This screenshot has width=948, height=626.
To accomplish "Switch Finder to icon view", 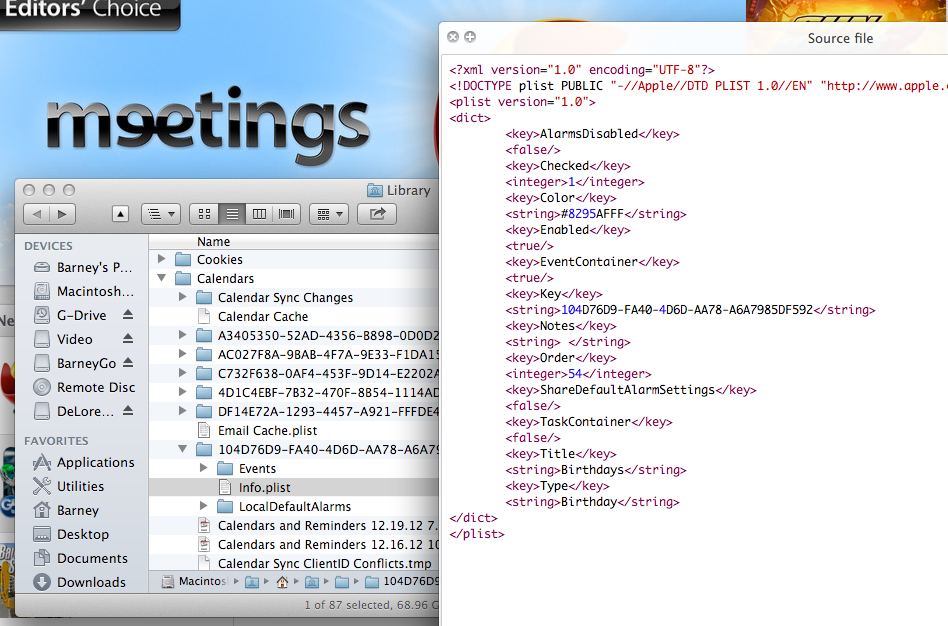I will pos(206,214).
